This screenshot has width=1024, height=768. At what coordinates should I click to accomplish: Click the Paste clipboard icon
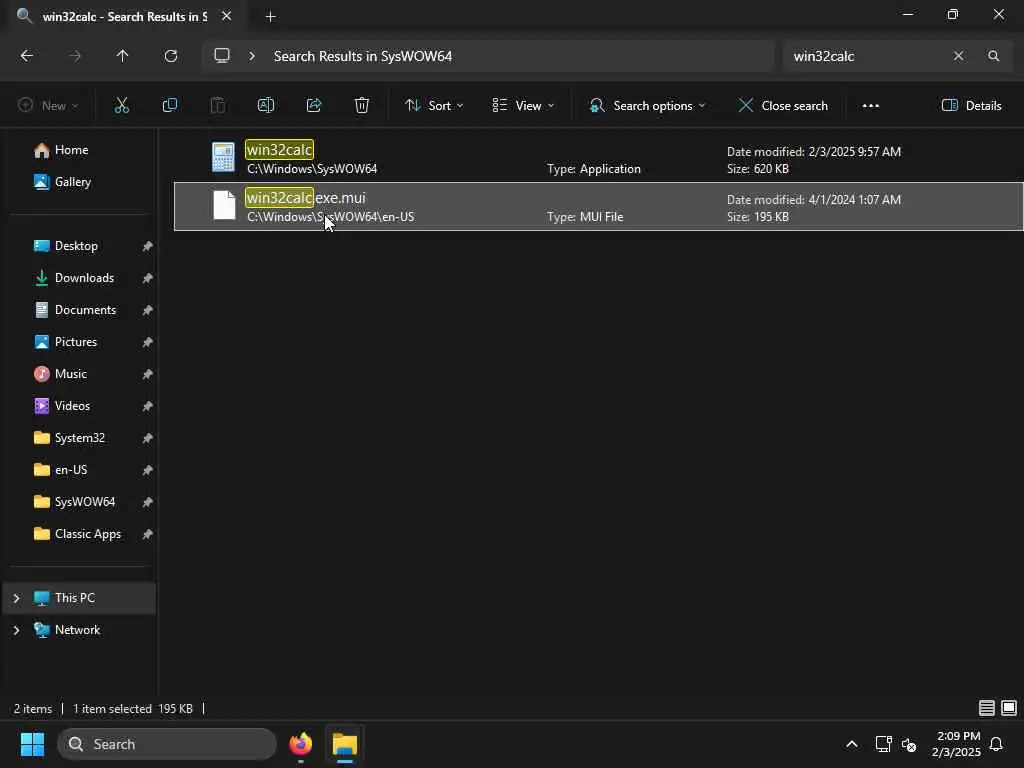pos(217,105)
